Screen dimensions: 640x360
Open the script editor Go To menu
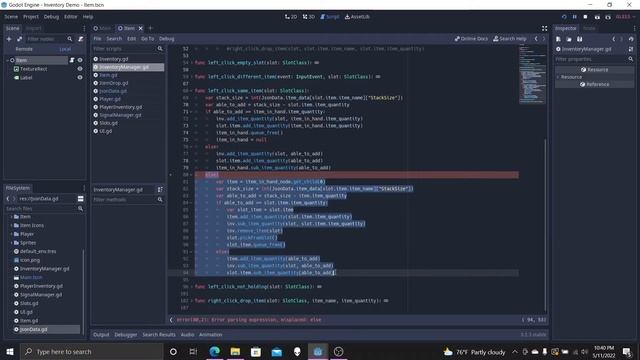pyautogui.click(x=147, y=39)
